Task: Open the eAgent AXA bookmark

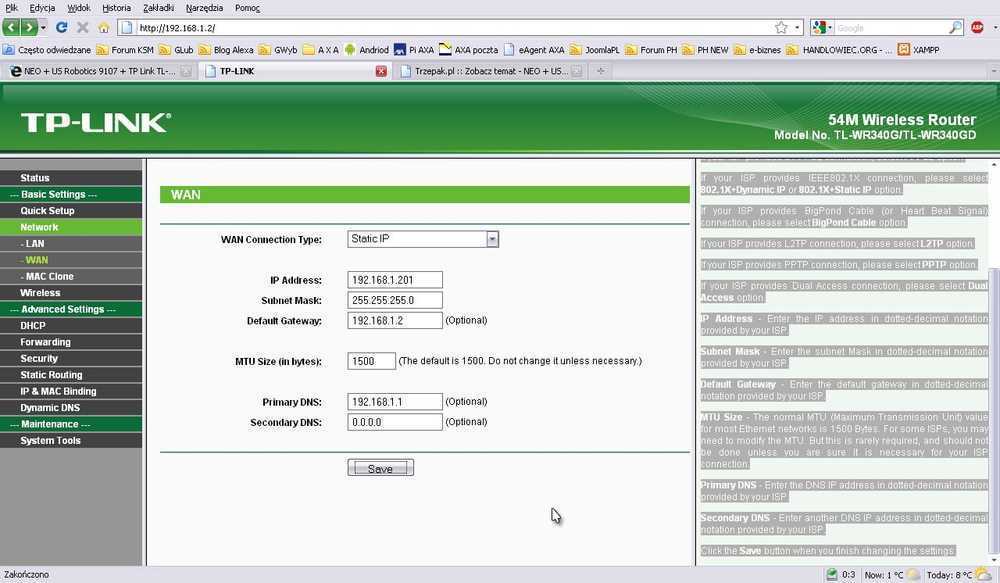Action: [534, 50]
